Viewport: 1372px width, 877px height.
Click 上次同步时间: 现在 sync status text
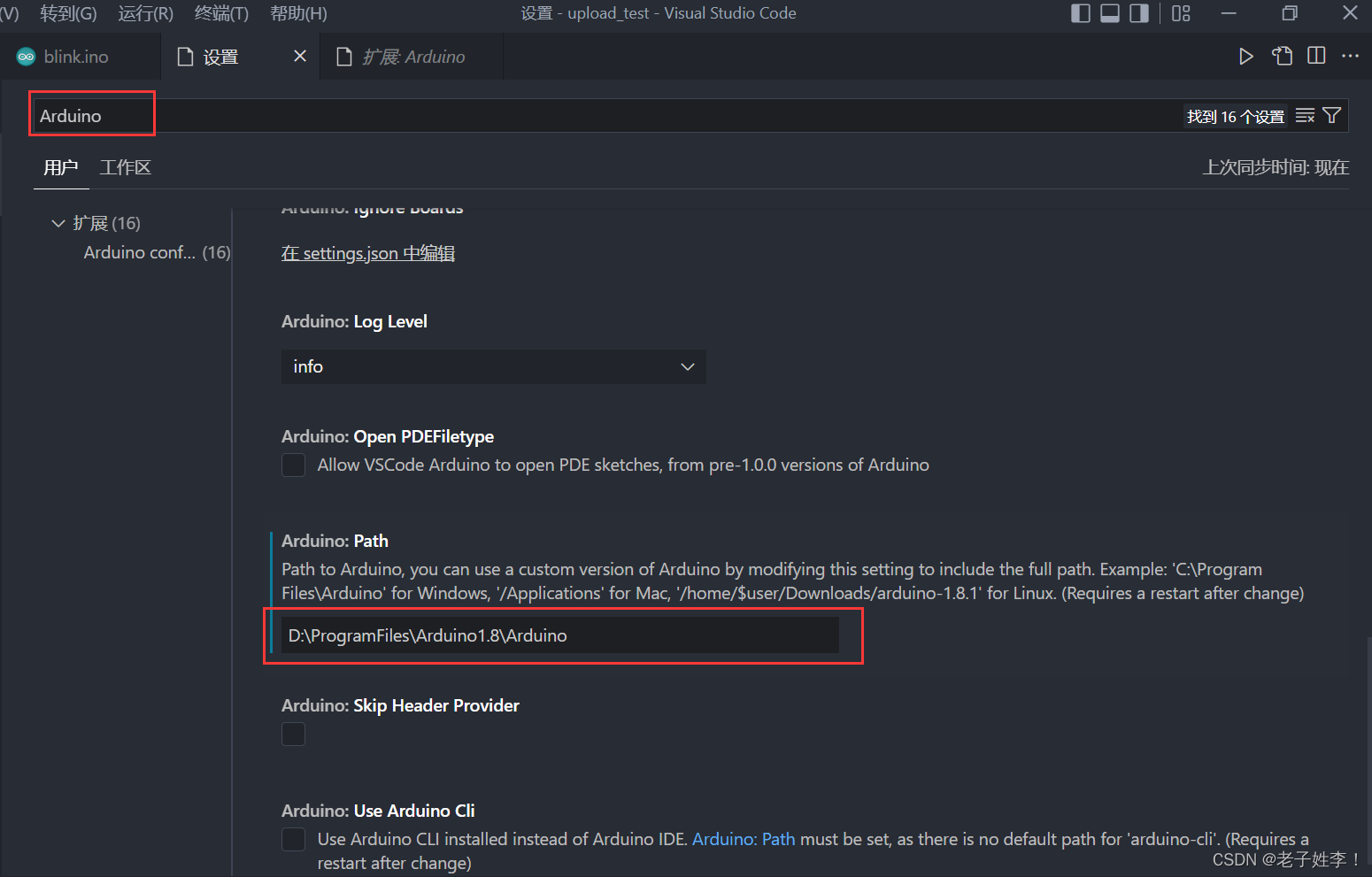[x=1276, y=167]
